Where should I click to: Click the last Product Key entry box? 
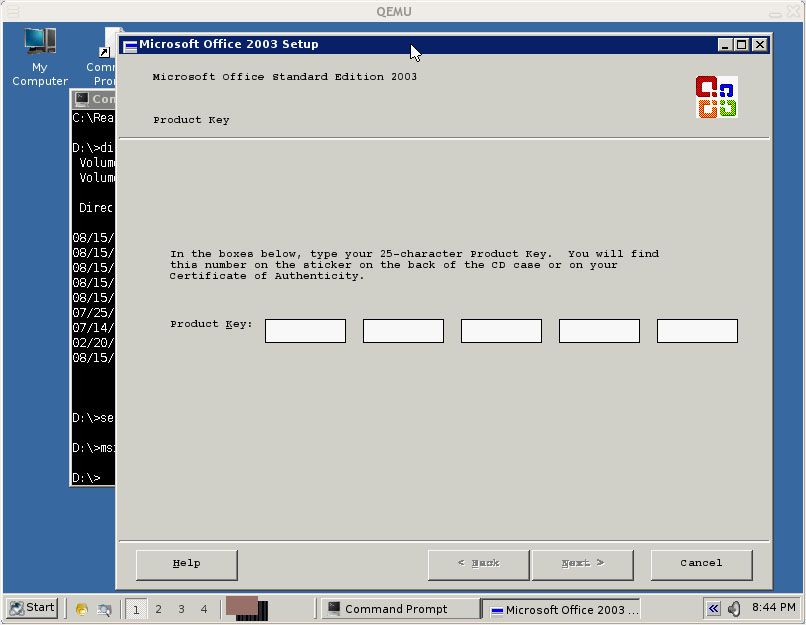696,330
